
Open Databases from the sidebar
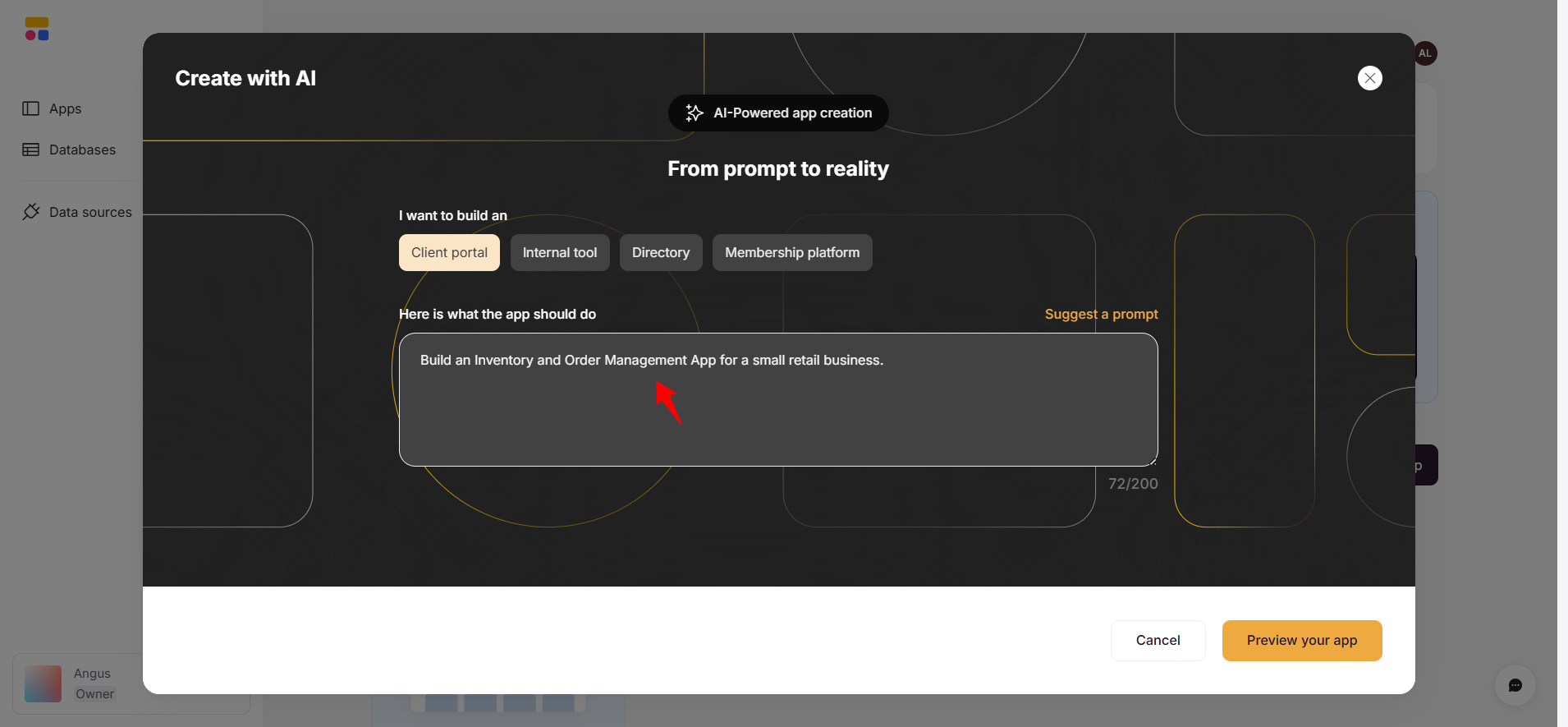pyautogui.click(x=69, y=150)
